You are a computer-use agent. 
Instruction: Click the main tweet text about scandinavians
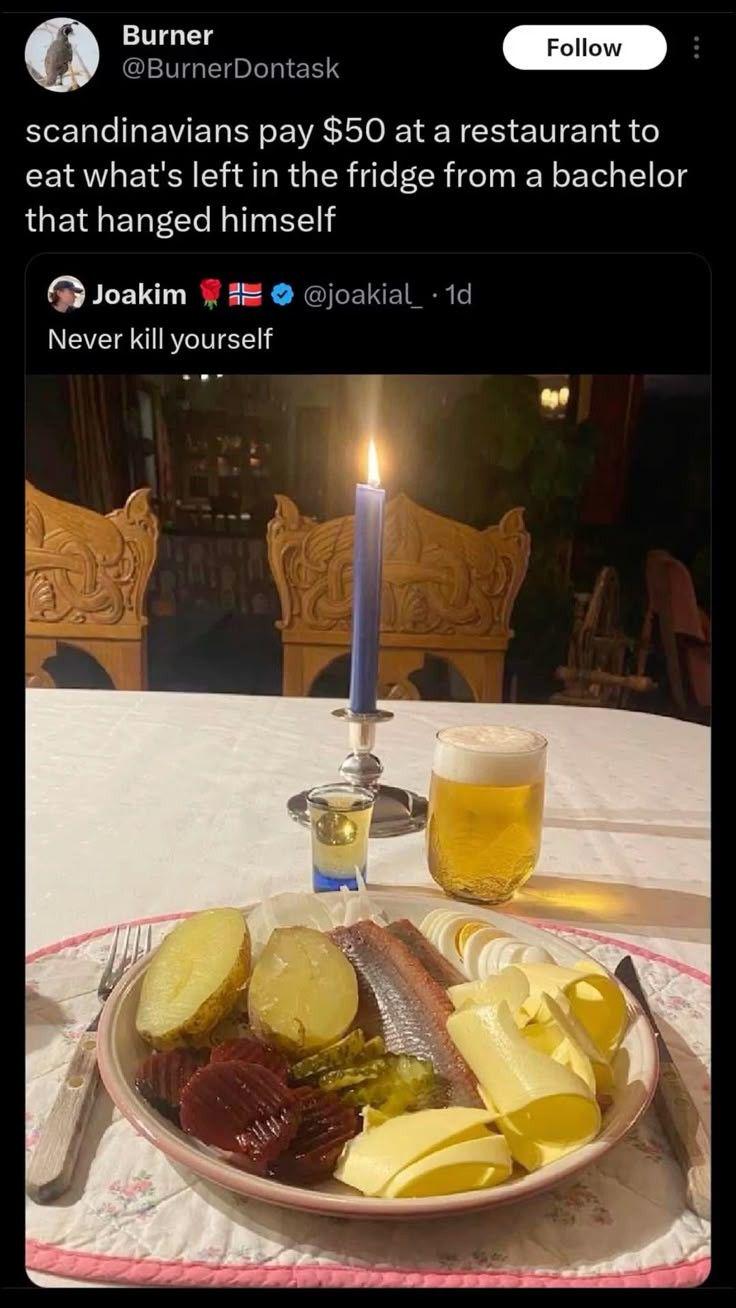(356, 175)
